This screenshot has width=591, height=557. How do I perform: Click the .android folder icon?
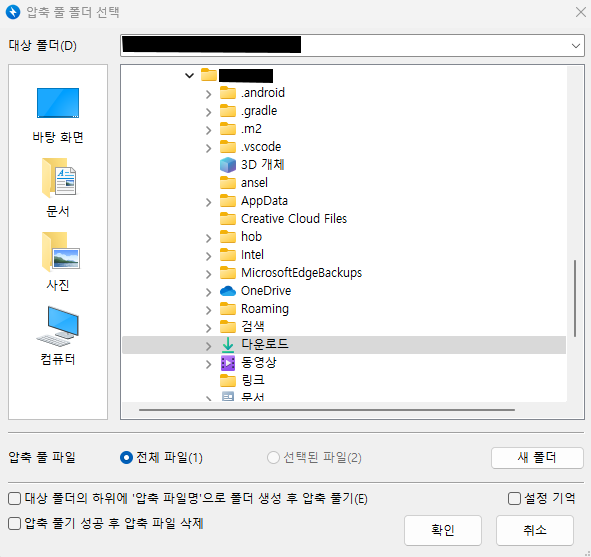tap(228, 92)
